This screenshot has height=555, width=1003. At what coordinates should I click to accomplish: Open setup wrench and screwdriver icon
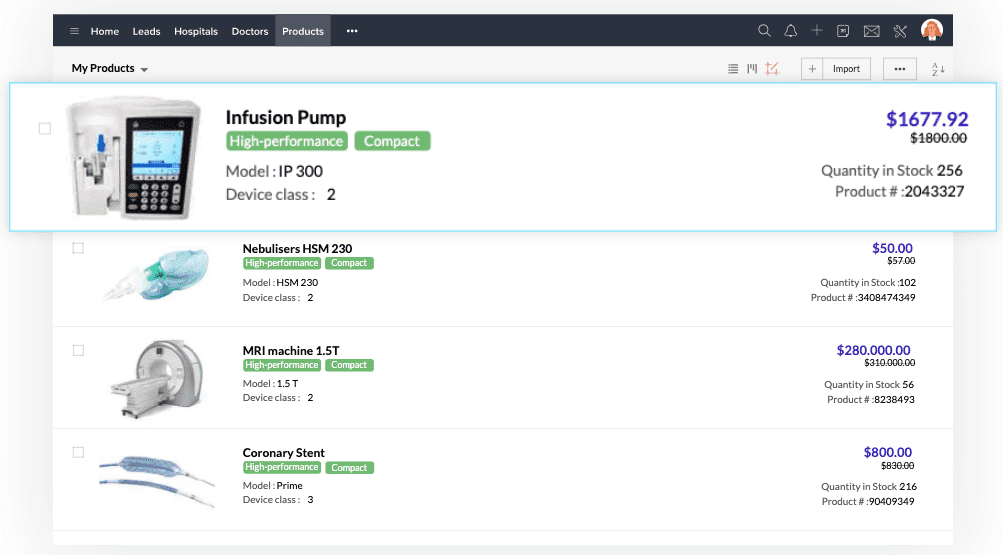coord(900,31)
